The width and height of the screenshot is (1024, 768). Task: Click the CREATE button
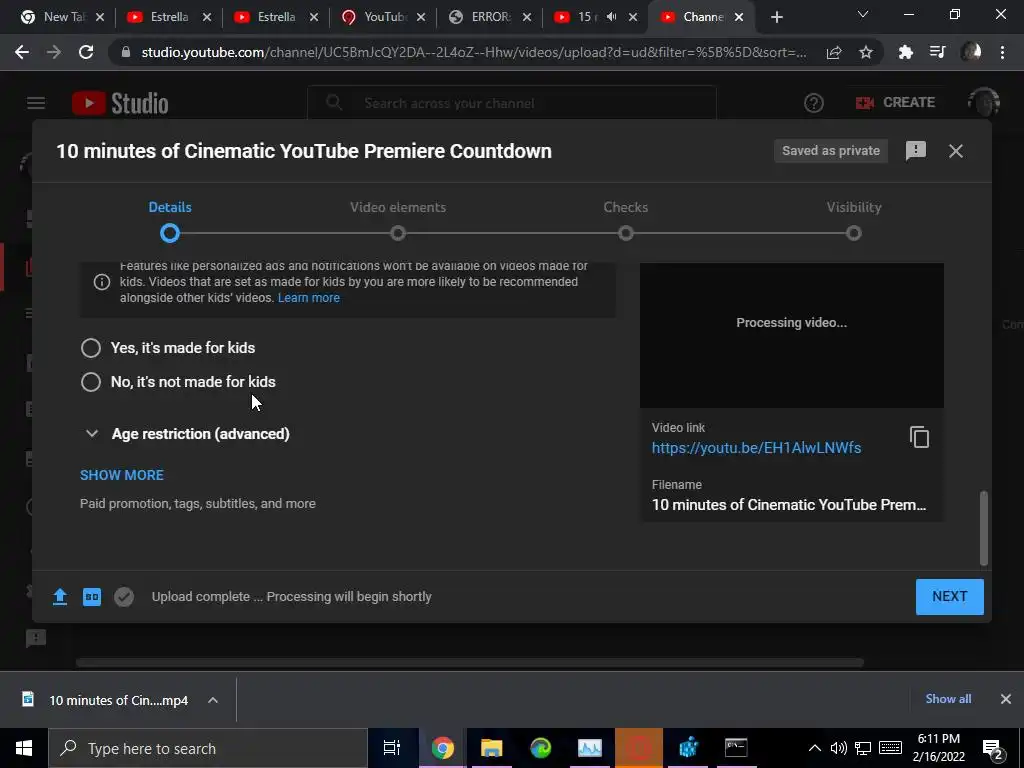pos(895,103)
